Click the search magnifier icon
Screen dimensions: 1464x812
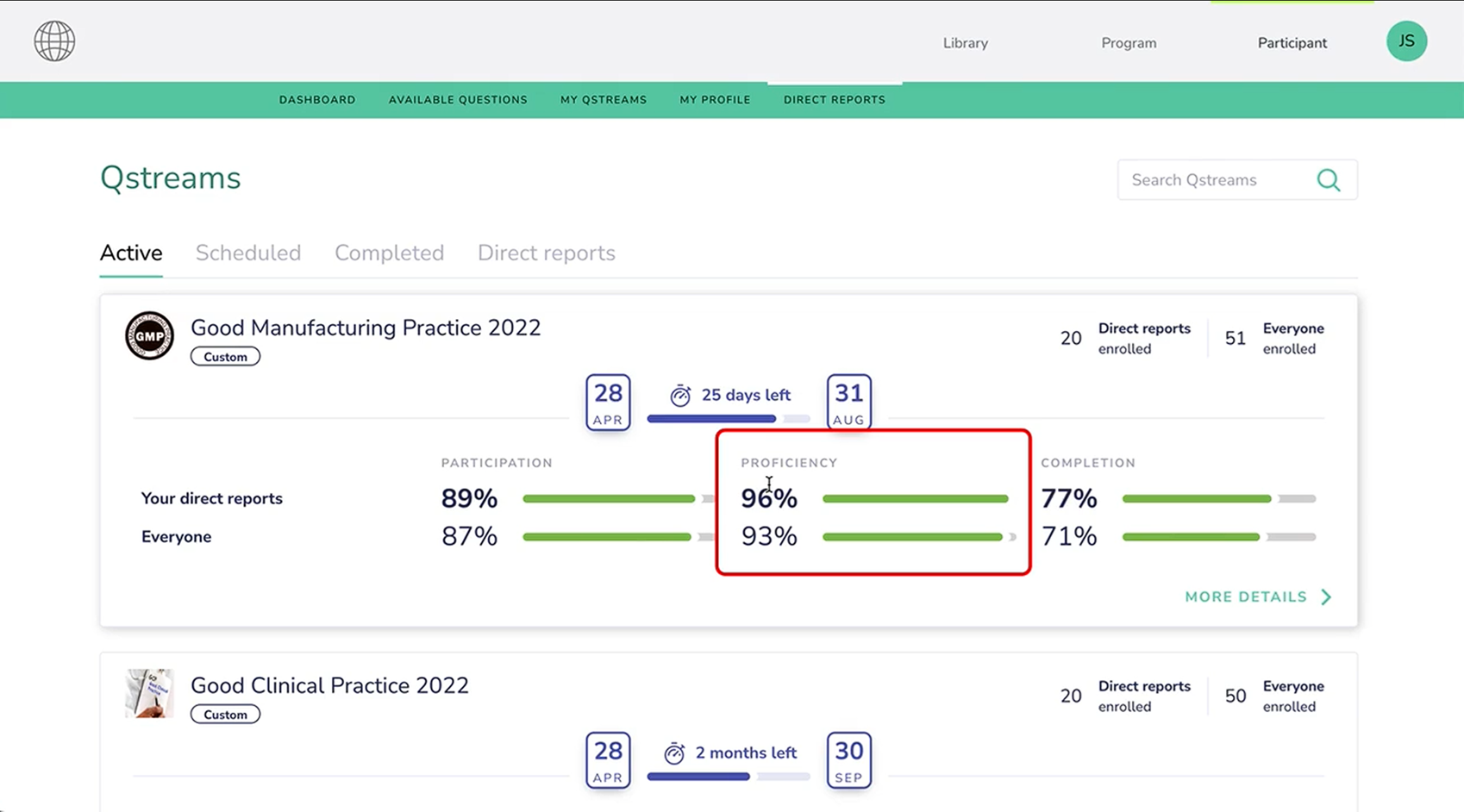click(1329, 180)
